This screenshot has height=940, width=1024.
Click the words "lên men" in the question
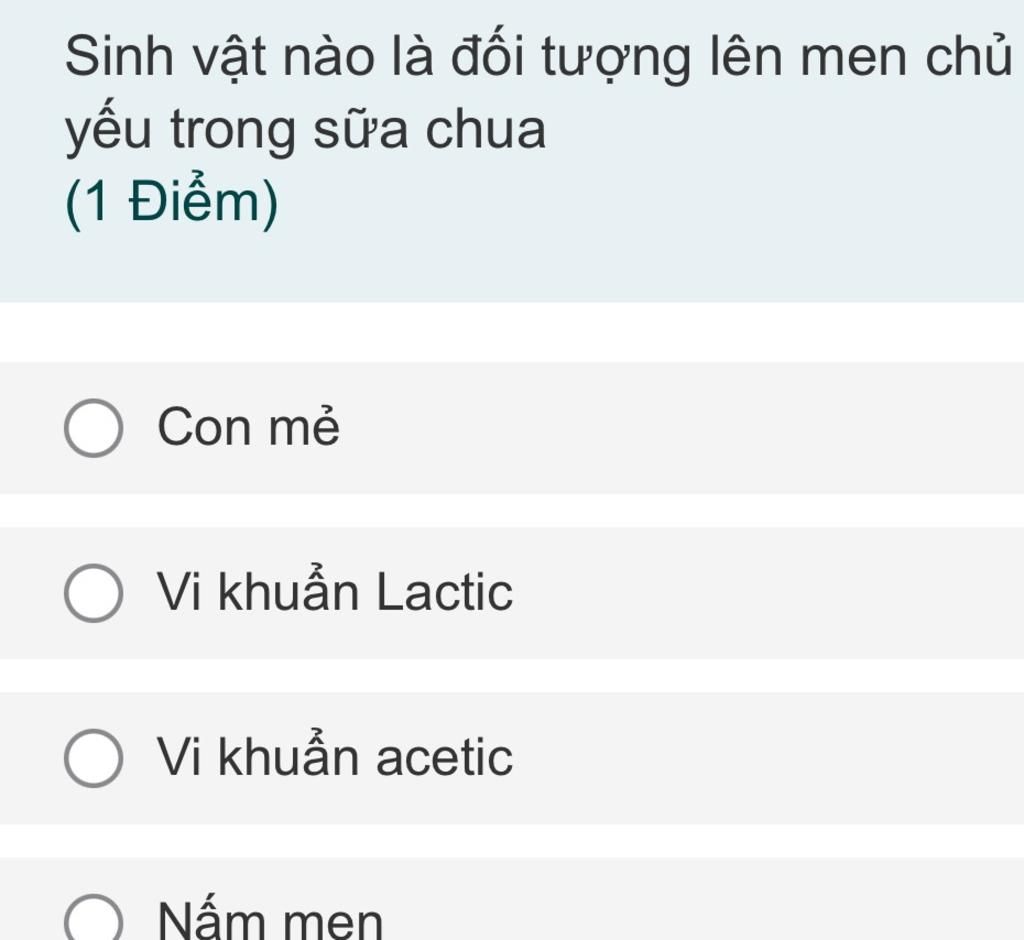click(795, 58)
